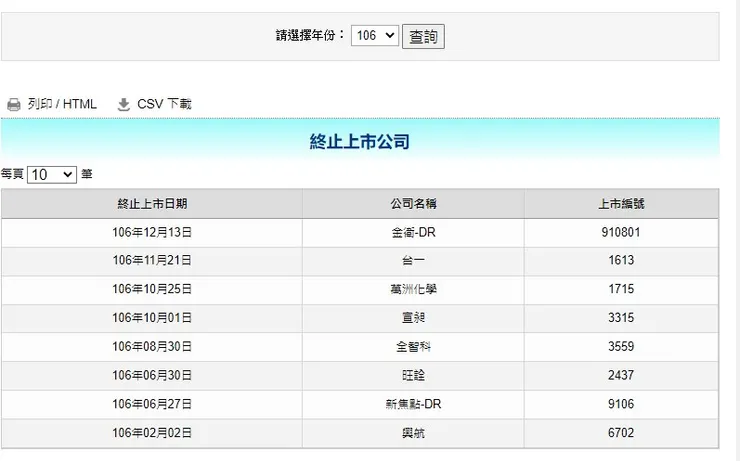This screenshot has height=461, width=740.
Task: Click the 終止上市日期 column header
Action: click(x=152, y=204)
